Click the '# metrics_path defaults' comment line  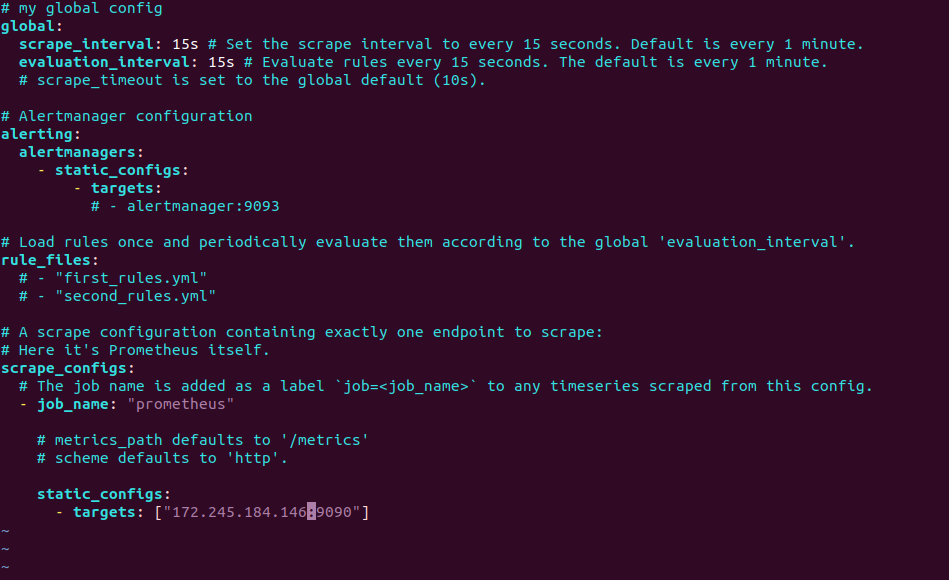click(202, 440)
